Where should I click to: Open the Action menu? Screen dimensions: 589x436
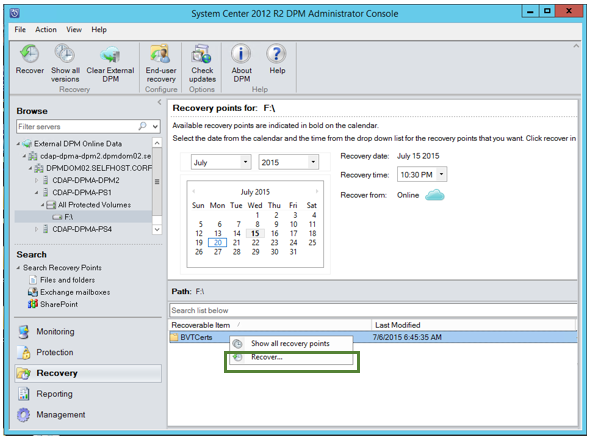45,29
